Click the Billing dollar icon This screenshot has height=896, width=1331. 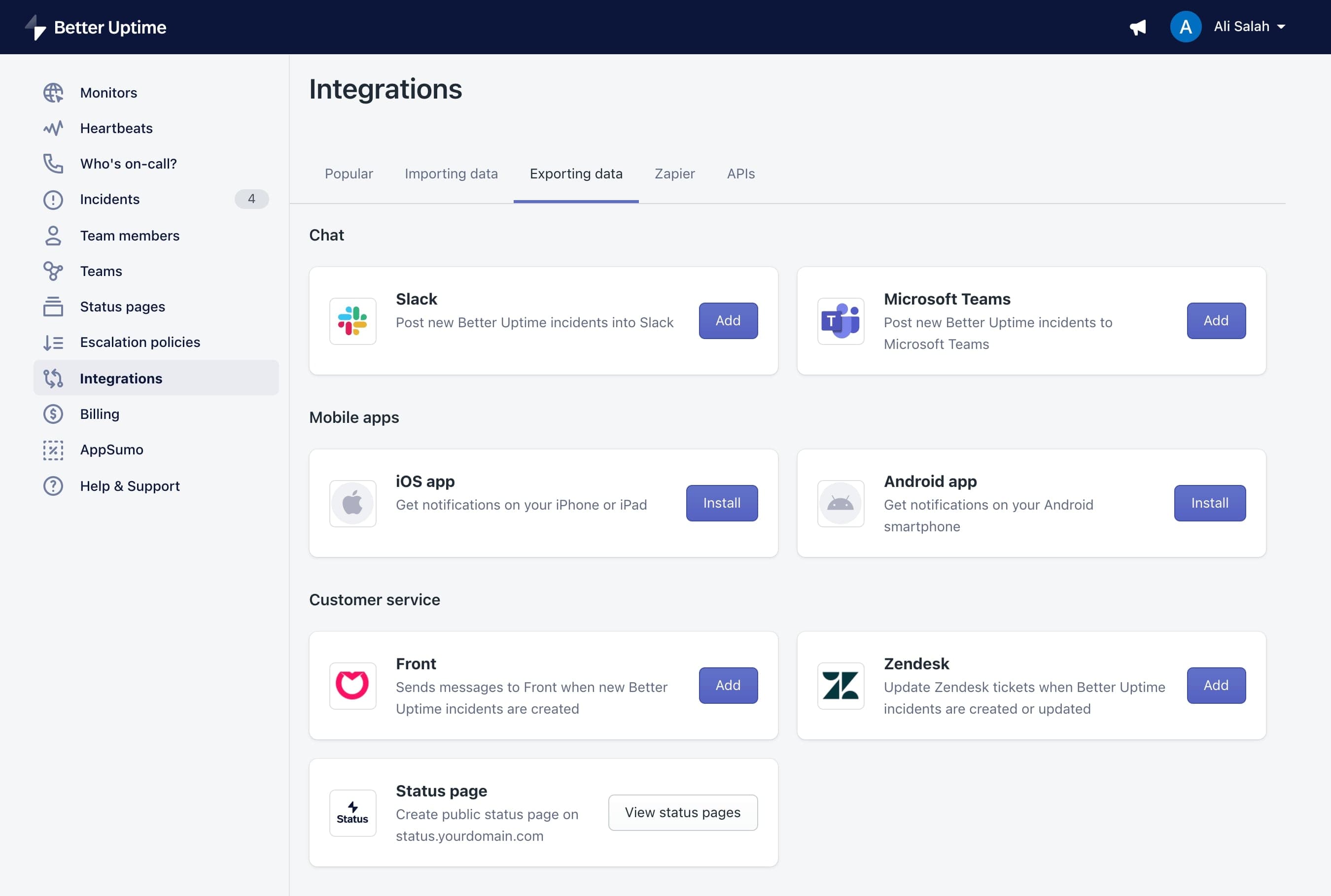tap(53, 414)
